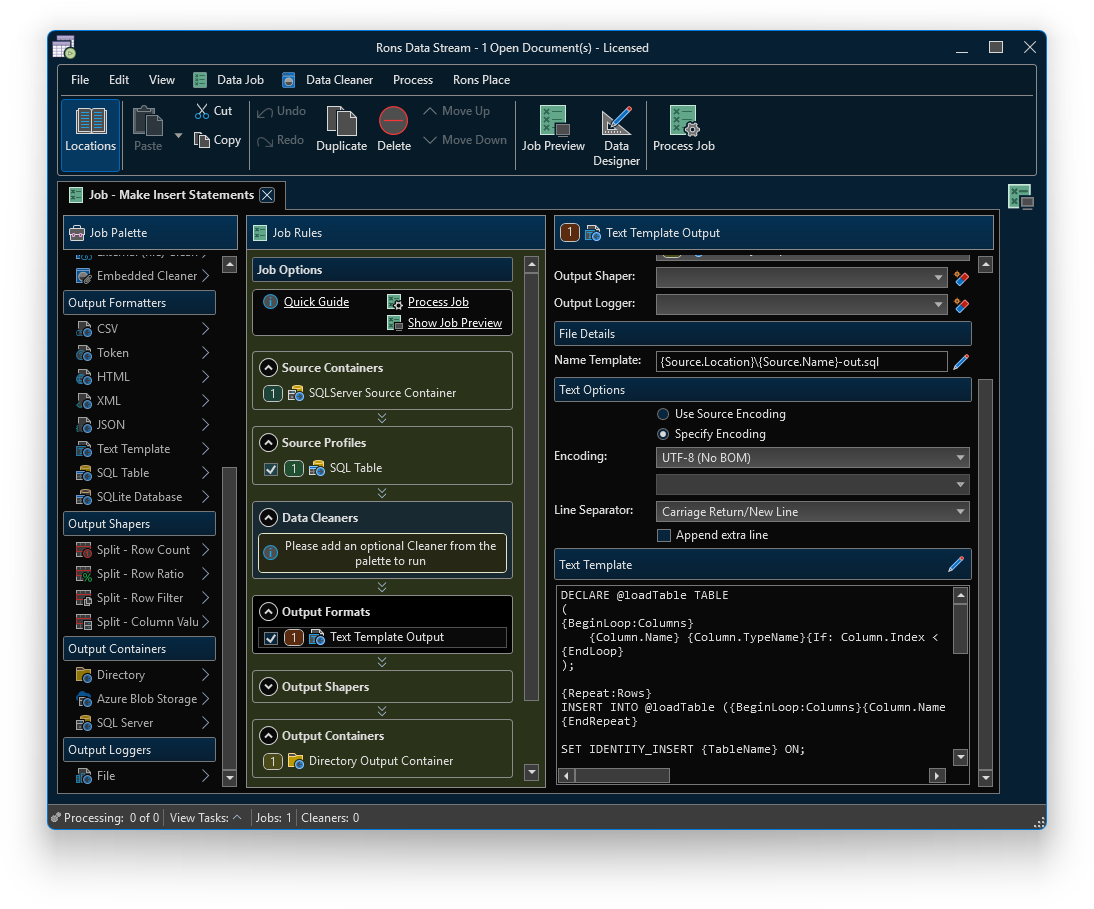This screenshot has height=909, width=1094.
Task: Select Azure Blob Storage container icon
Action: click(x=84, y=699)
